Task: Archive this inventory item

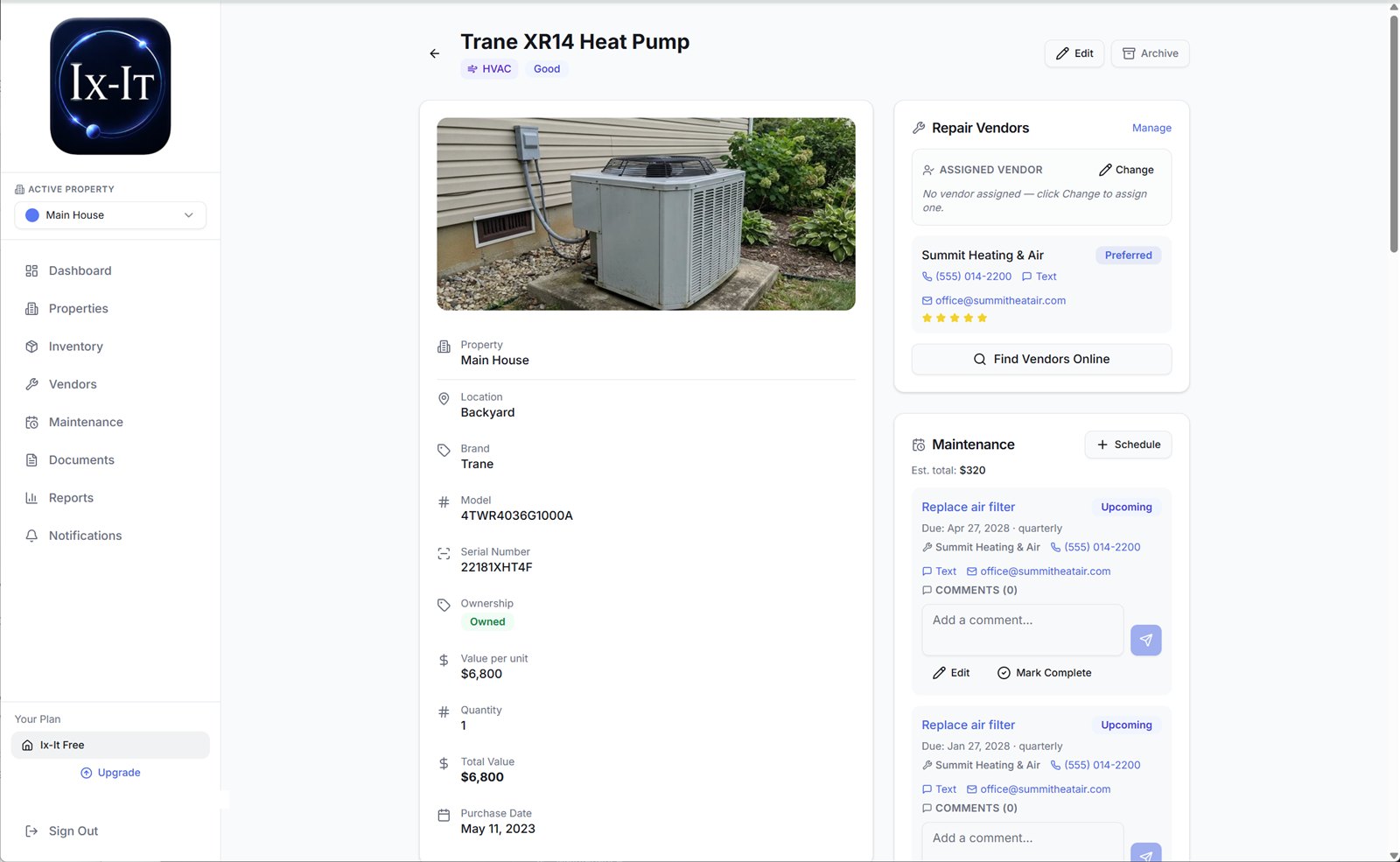Action: 1150,53
